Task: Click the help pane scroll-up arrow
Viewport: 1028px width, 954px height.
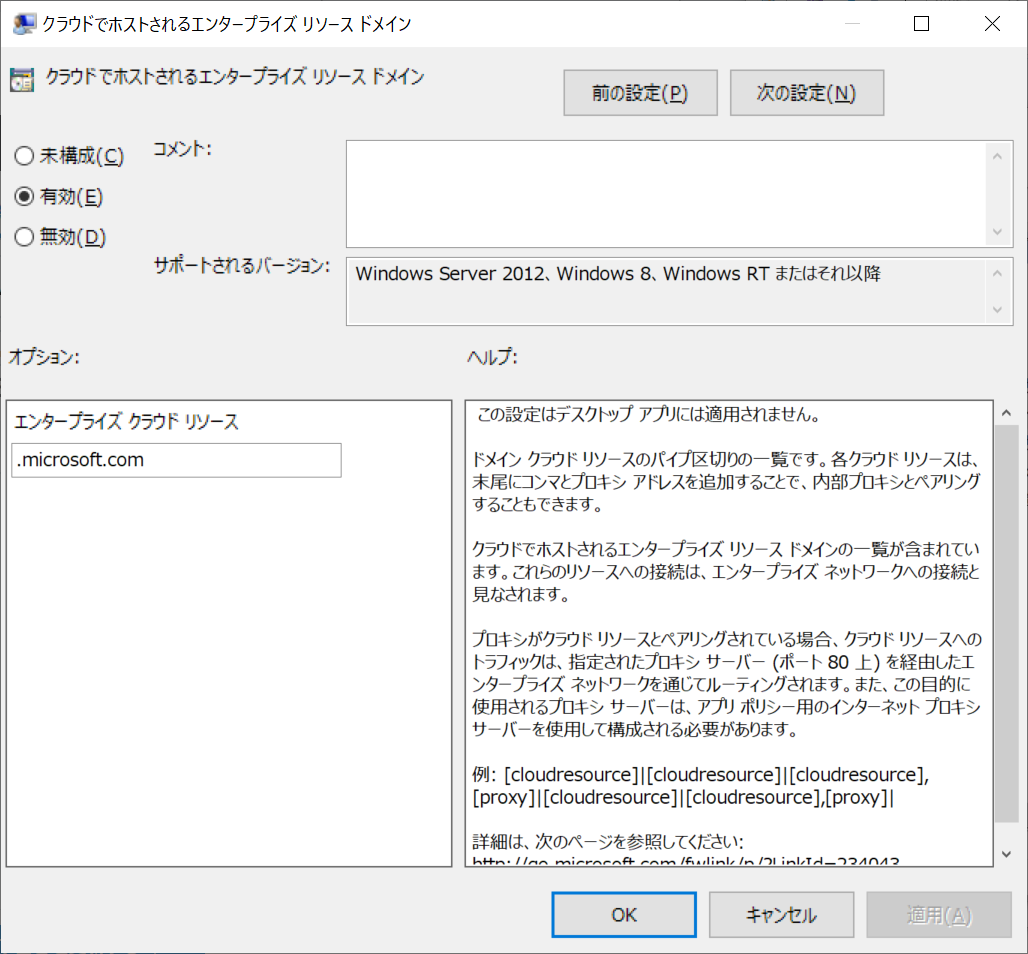Action: click(1006, 413)
